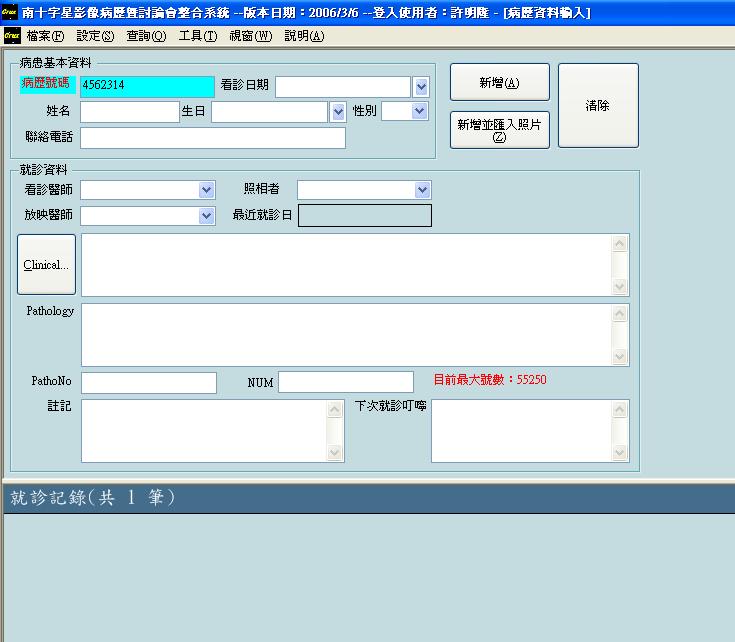
Task: Open the 視窗(W) menu
Action: coord(251,36)
